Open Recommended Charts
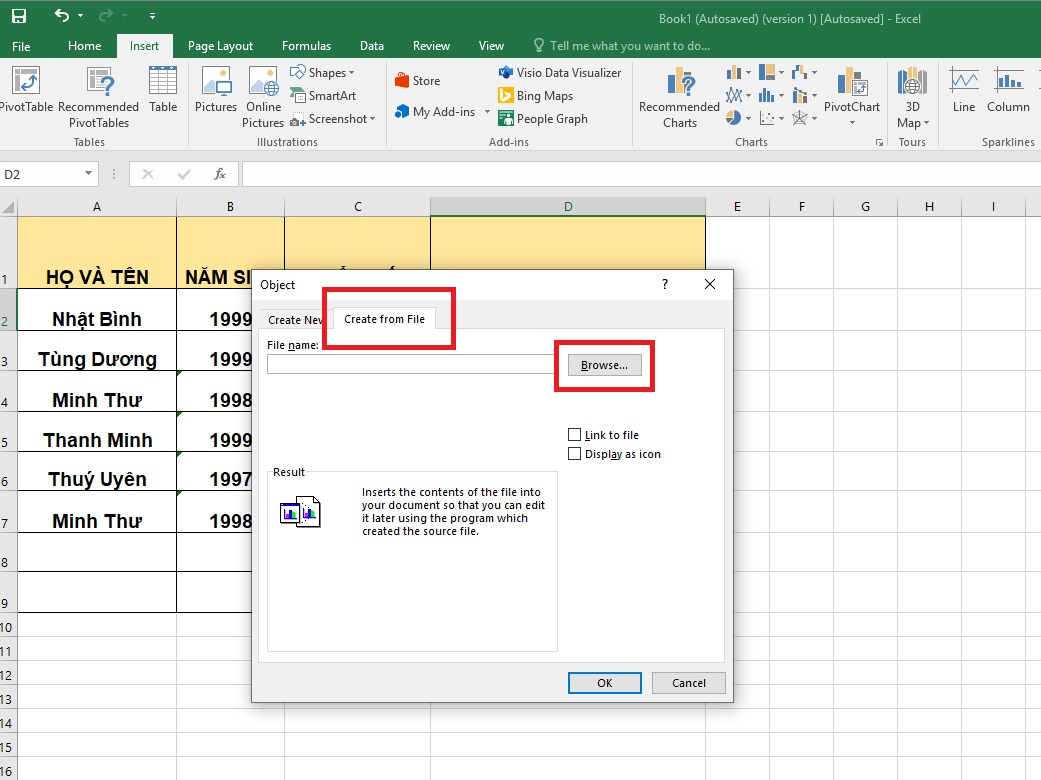Screen dimensions: 1041x780 pyautogui.click(x=679, y=98)
